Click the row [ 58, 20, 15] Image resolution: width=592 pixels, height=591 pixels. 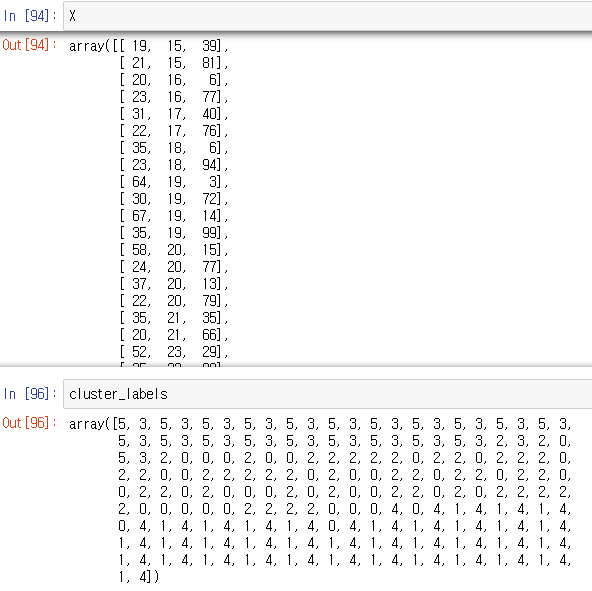[174, 250]
